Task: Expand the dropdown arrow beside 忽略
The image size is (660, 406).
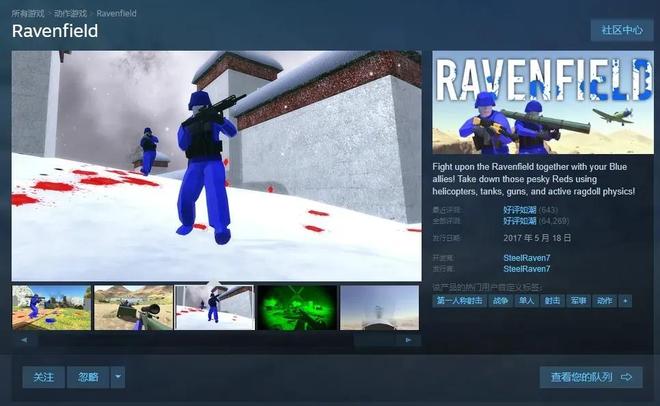Action: coord(118,377)
